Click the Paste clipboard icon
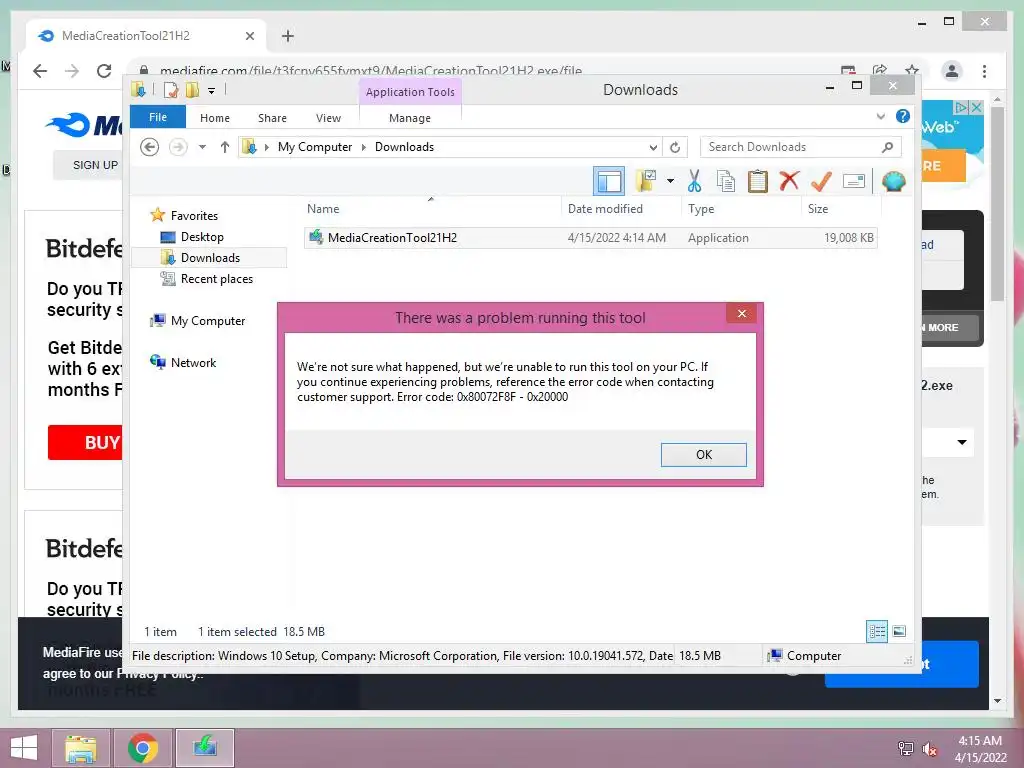This screenshot has height=768, width=1024. point(758,181)
